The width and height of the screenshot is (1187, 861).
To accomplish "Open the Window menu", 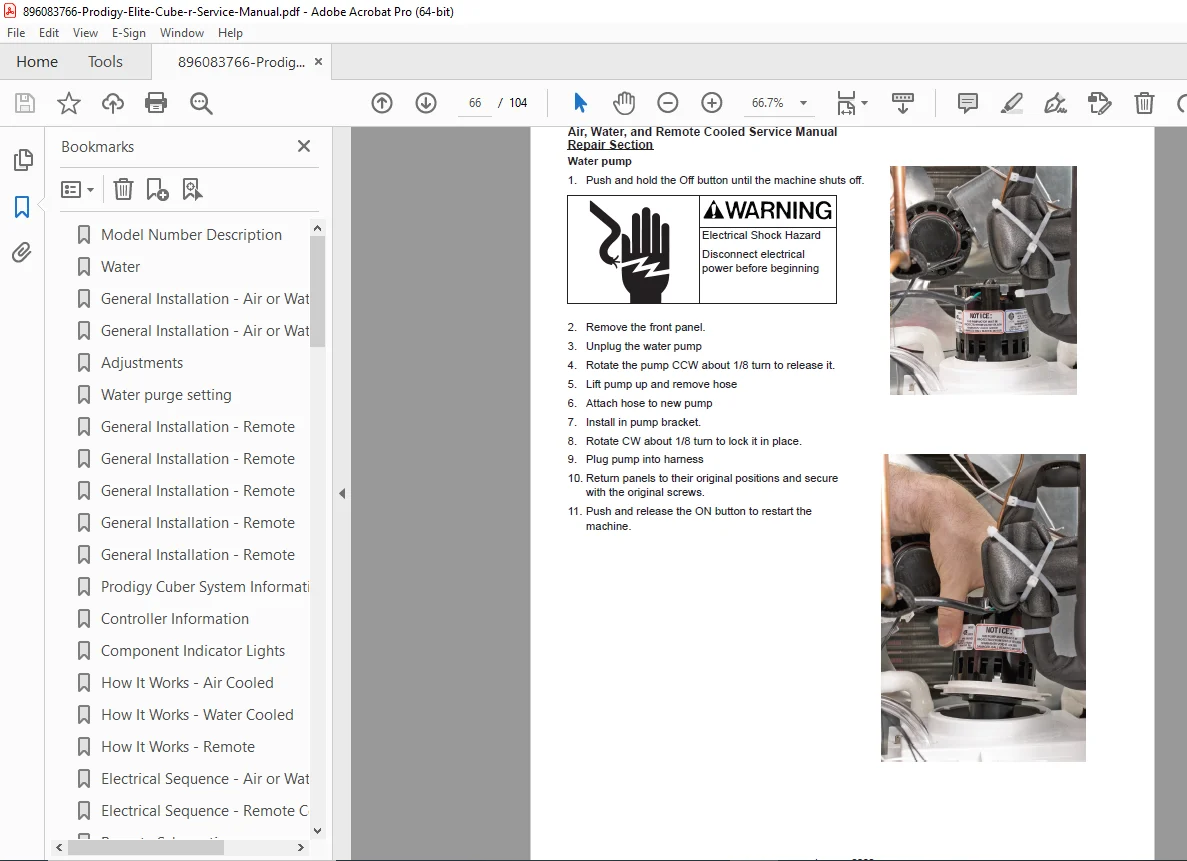I will (182, 33).
